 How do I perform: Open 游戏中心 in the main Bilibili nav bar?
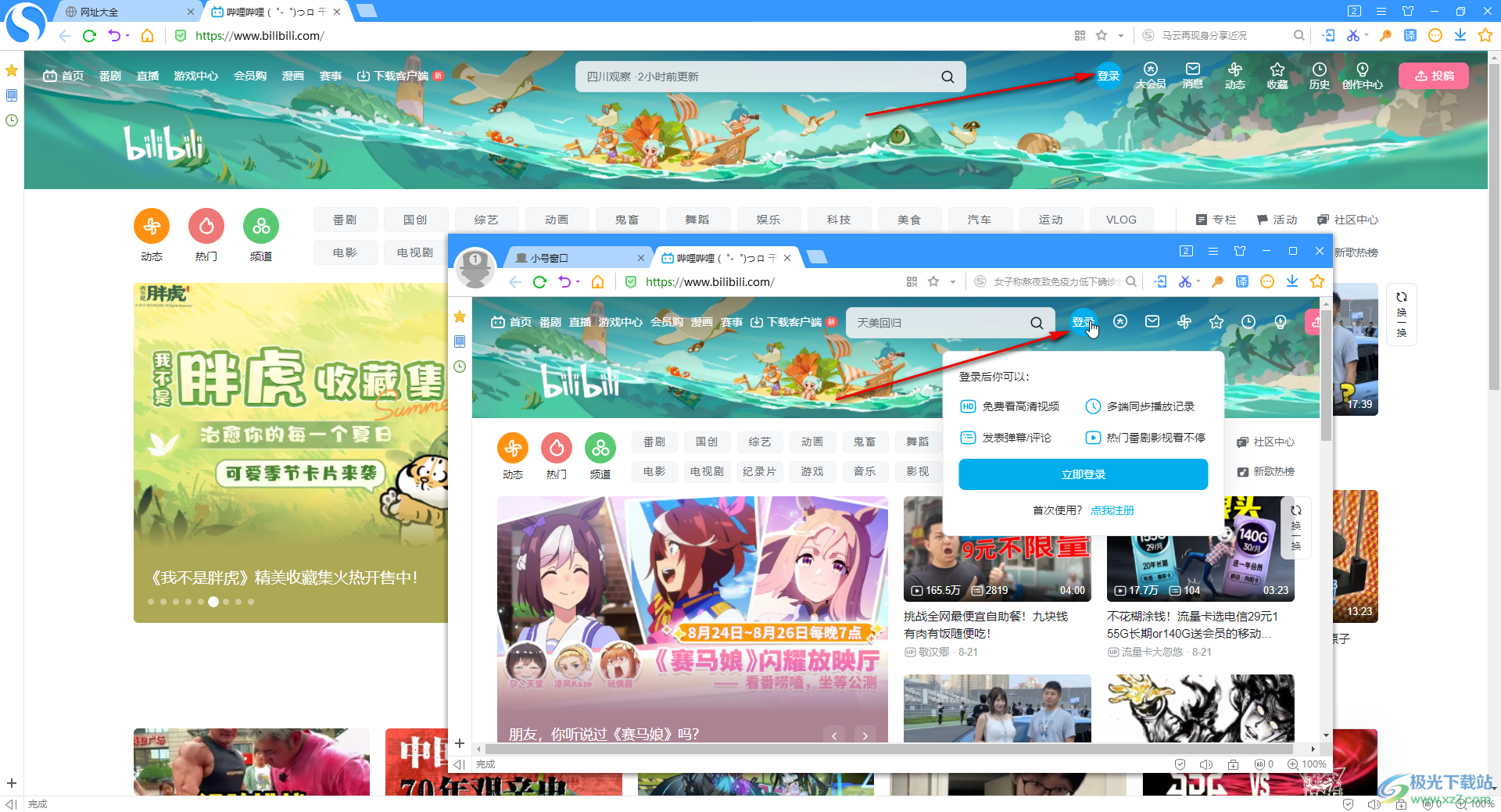[x=196, y=76]
